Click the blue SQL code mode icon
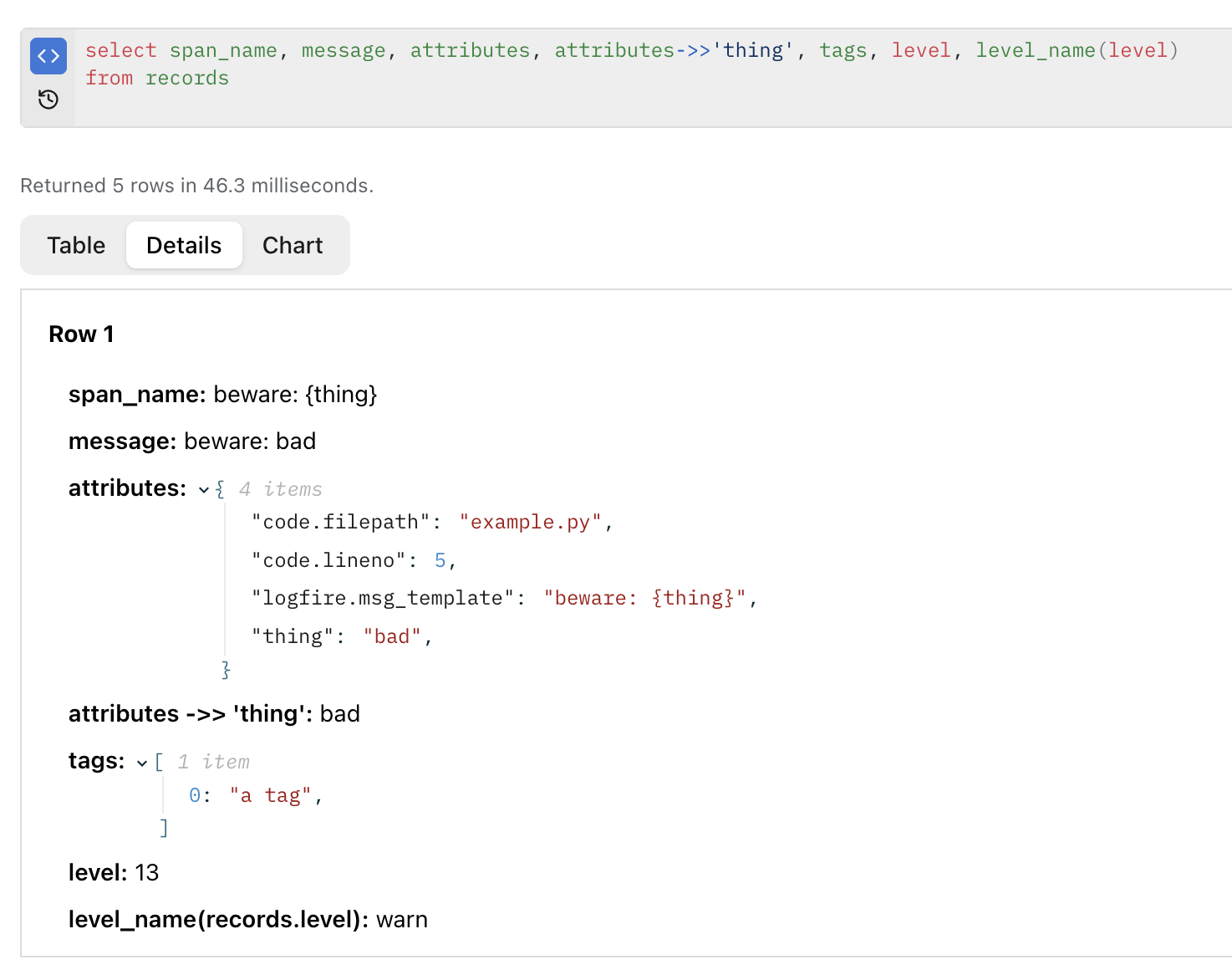This screenshot has width=1232, height=980. tap(48, 56)
